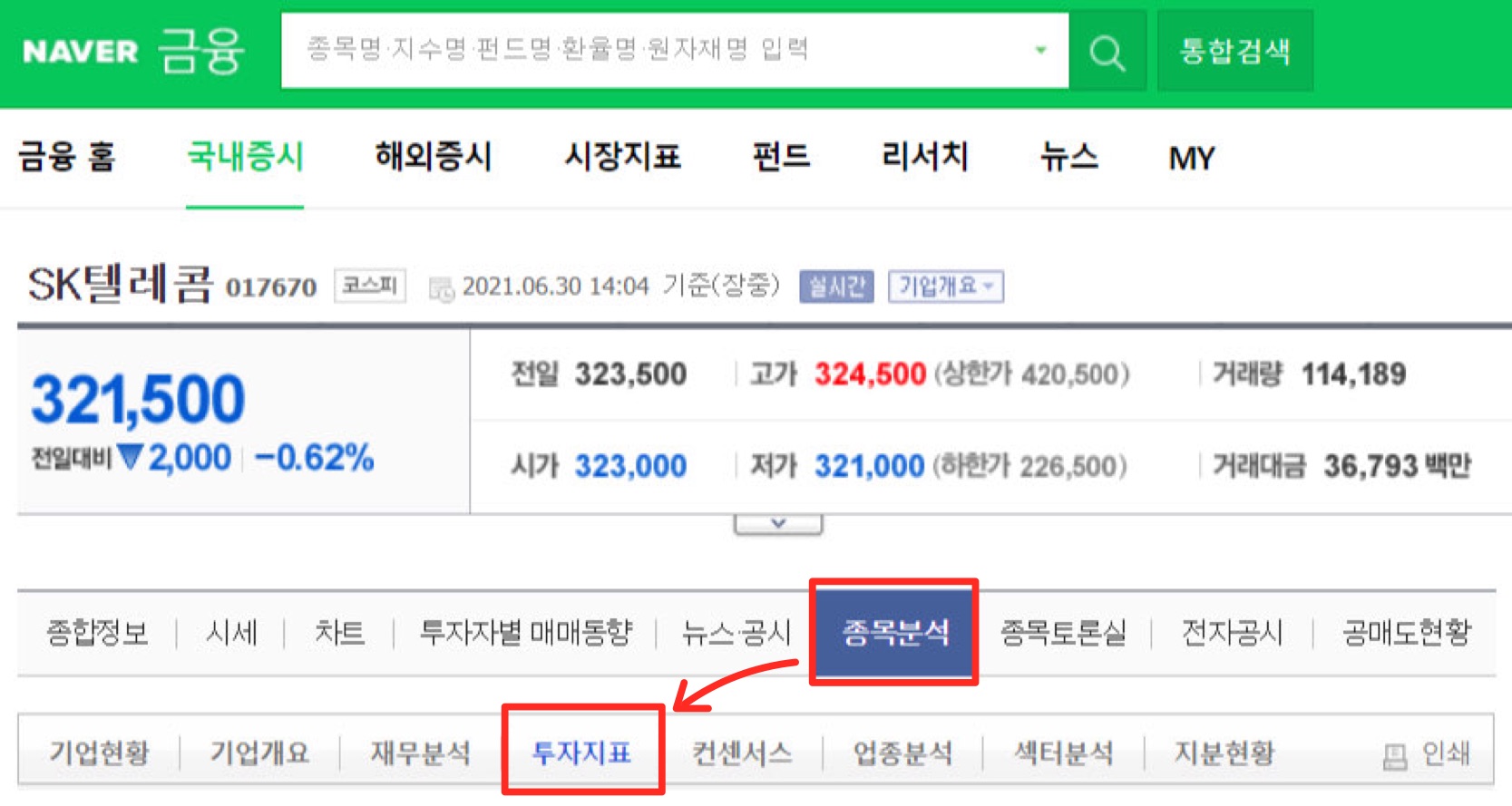Click the lower limit text 하한가 226,500
This screenshot has height=806, width=1512.
1030,466
